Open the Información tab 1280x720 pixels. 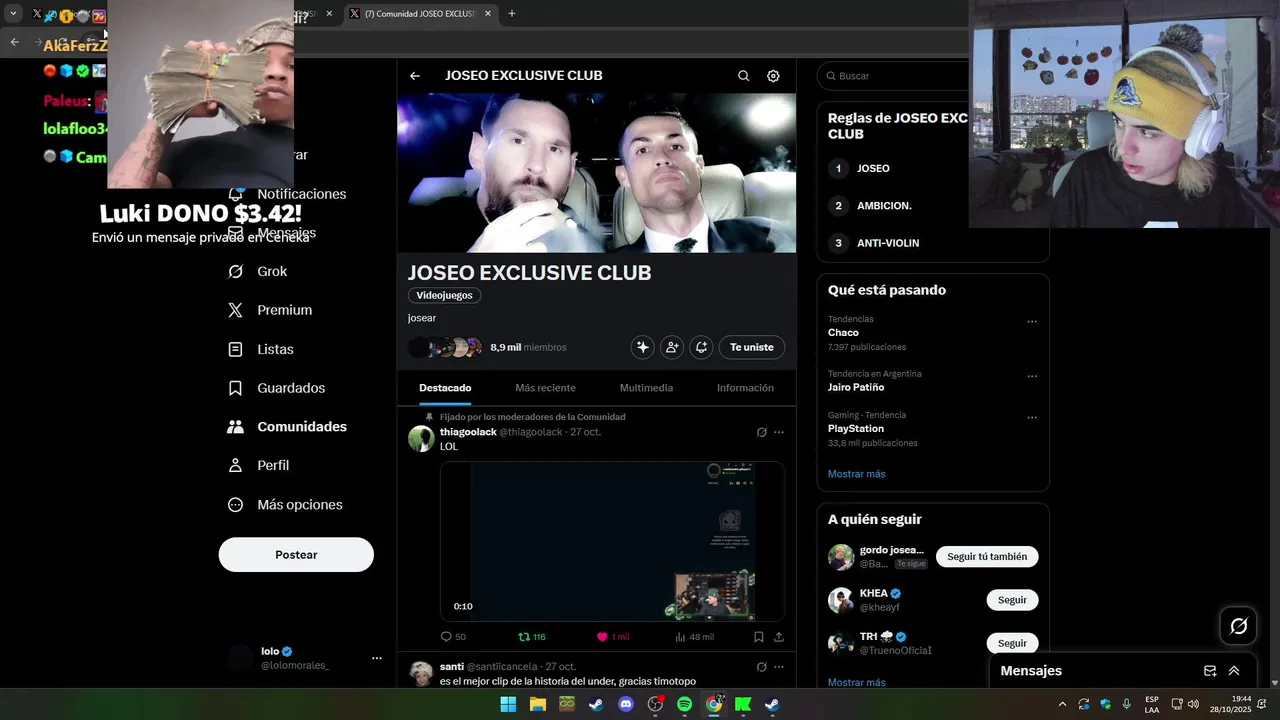pyautogui.click(x=745, y=388)
